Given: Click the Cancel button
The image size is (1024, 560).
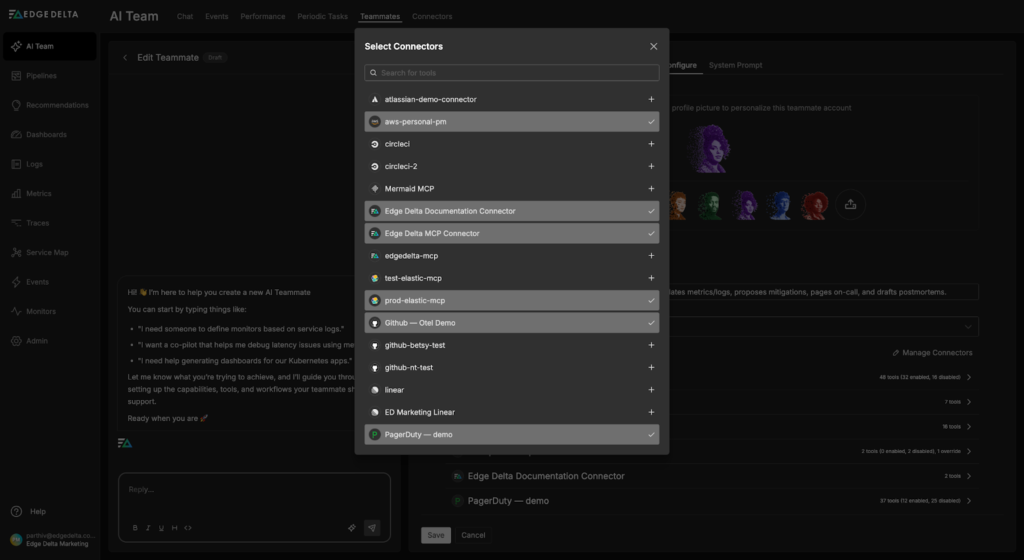Looking at the screenshot, I should 473,535.
